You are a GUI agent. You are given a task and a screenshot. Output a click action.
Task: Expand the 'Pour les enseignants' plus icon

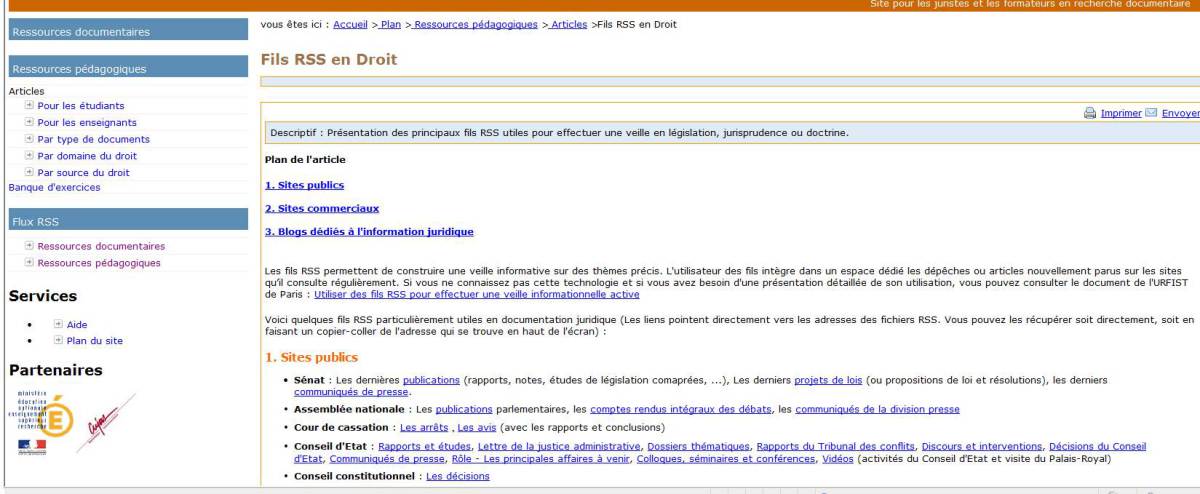pos(29,122)
